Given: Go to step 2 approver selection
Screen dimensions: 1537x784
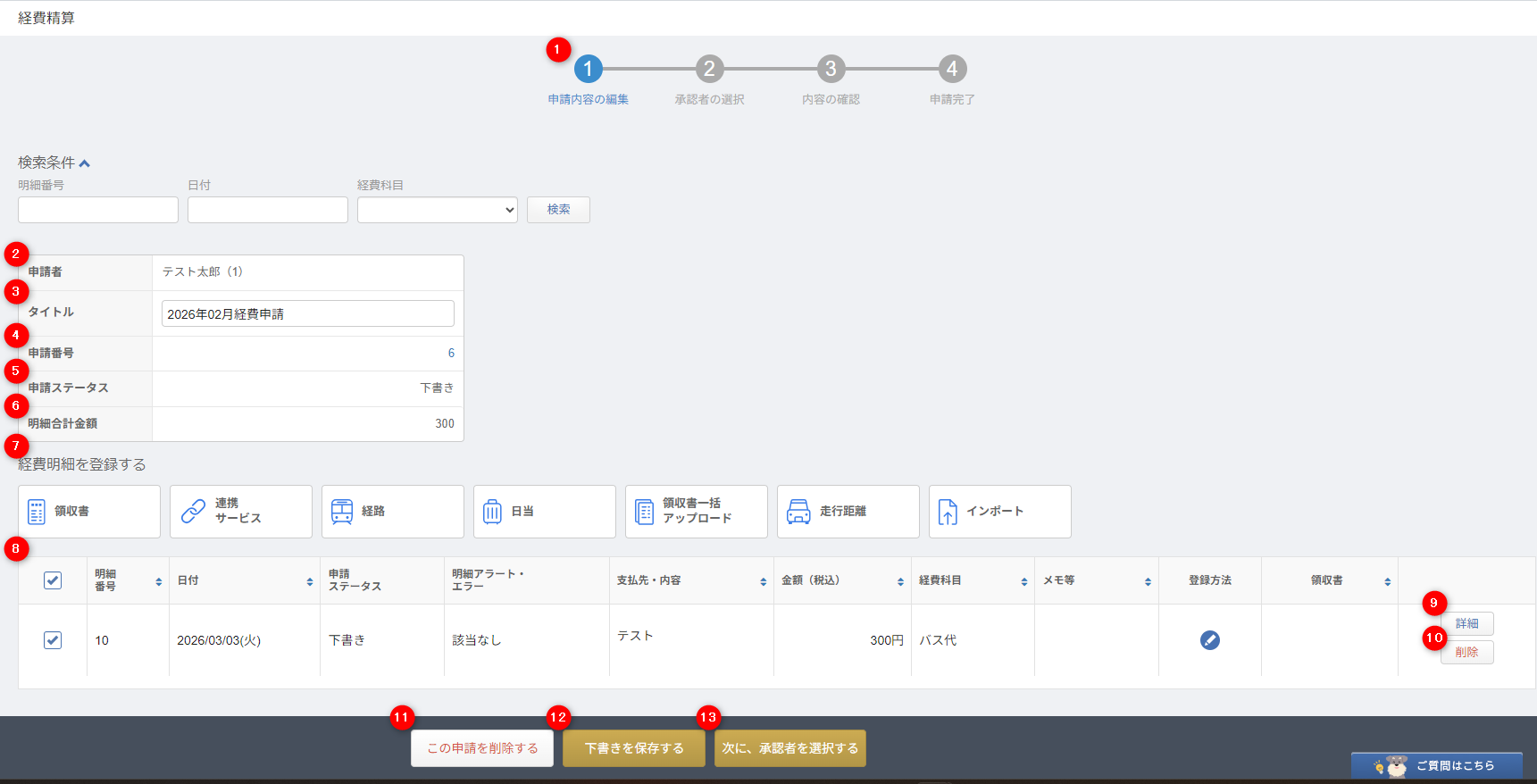Looking at the screenshot, I should tap(709, 69).
